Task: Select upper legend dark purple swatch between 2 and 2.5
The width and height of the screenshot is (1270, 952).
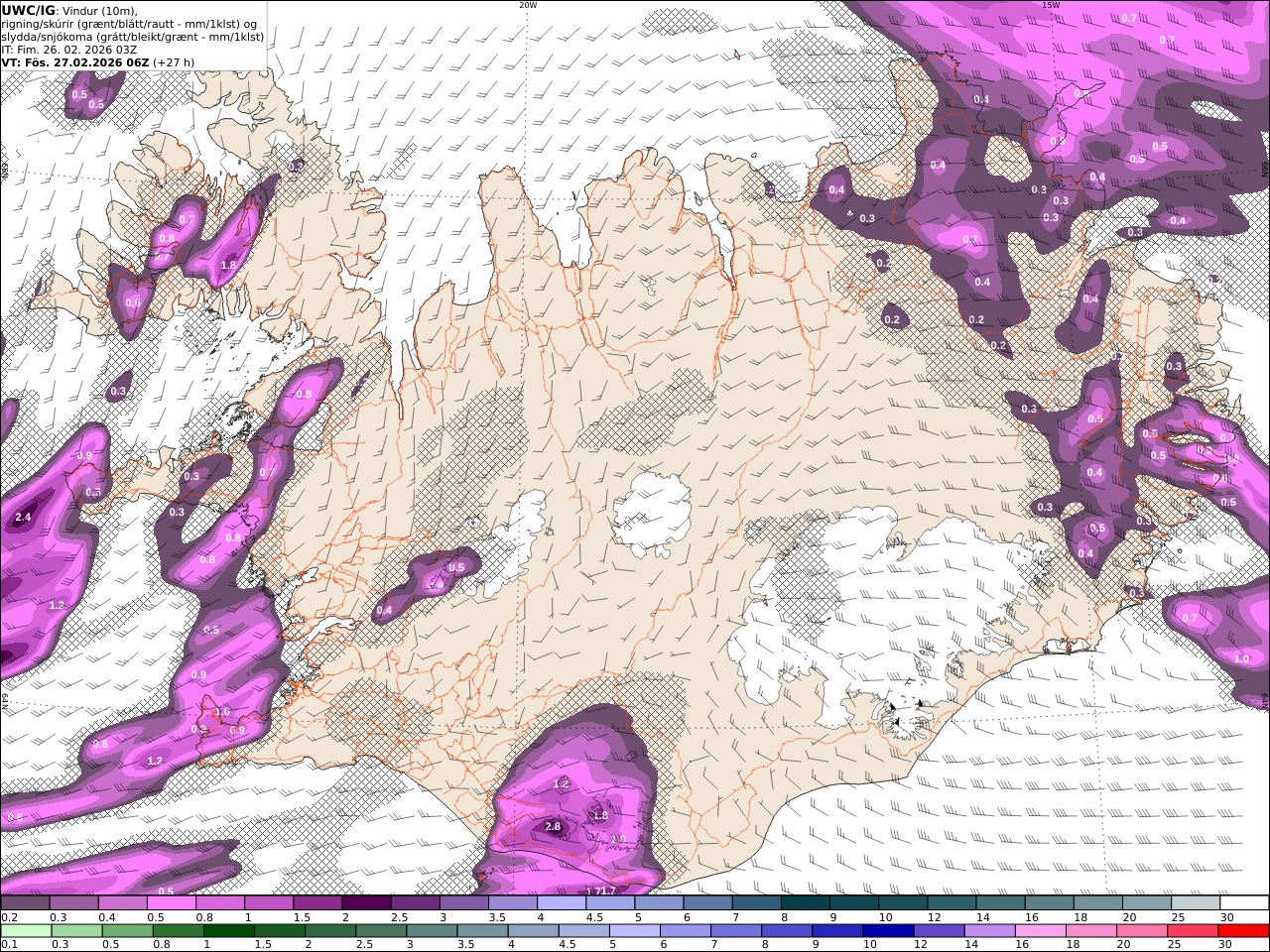Action: [x=365, y=902]
